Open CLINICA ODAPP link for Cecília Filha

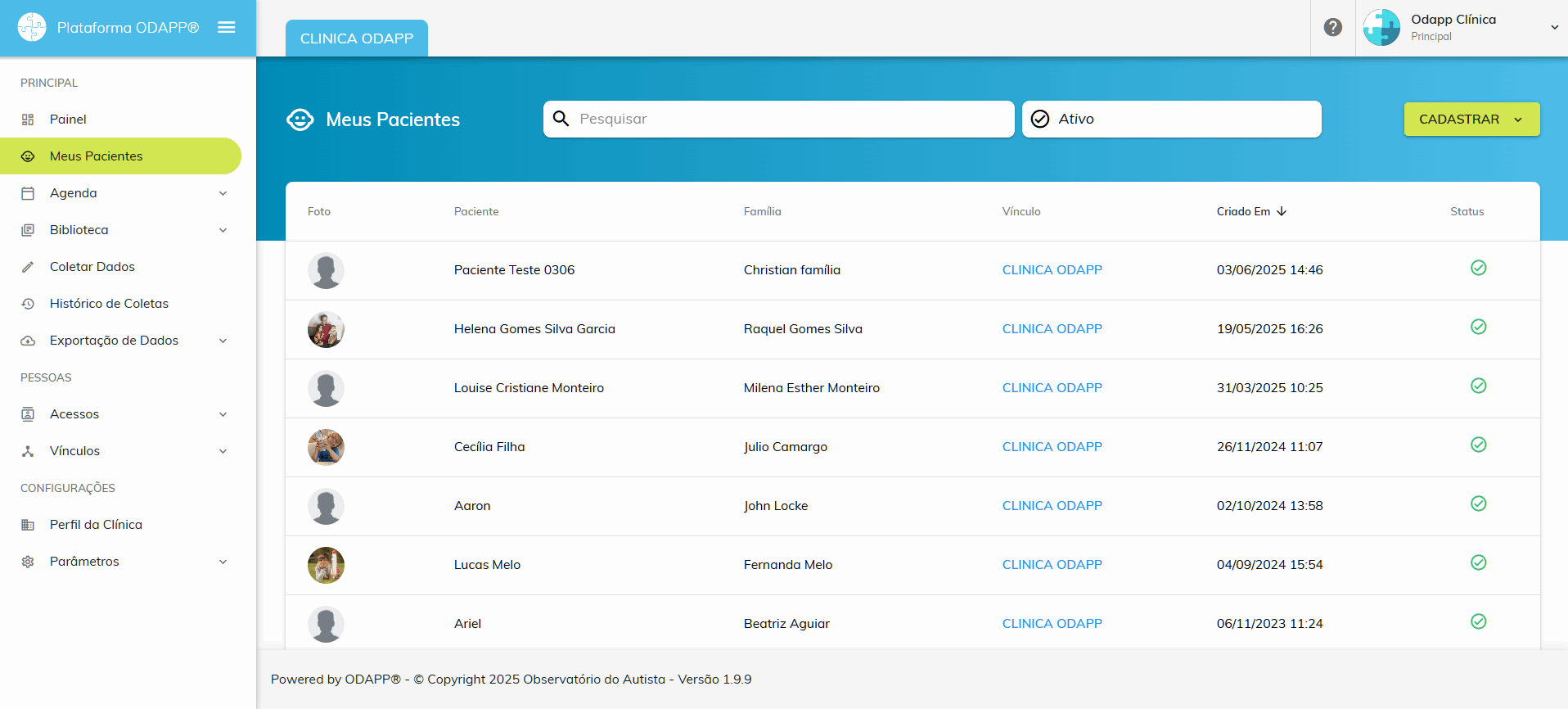[x=1052, y=447]
